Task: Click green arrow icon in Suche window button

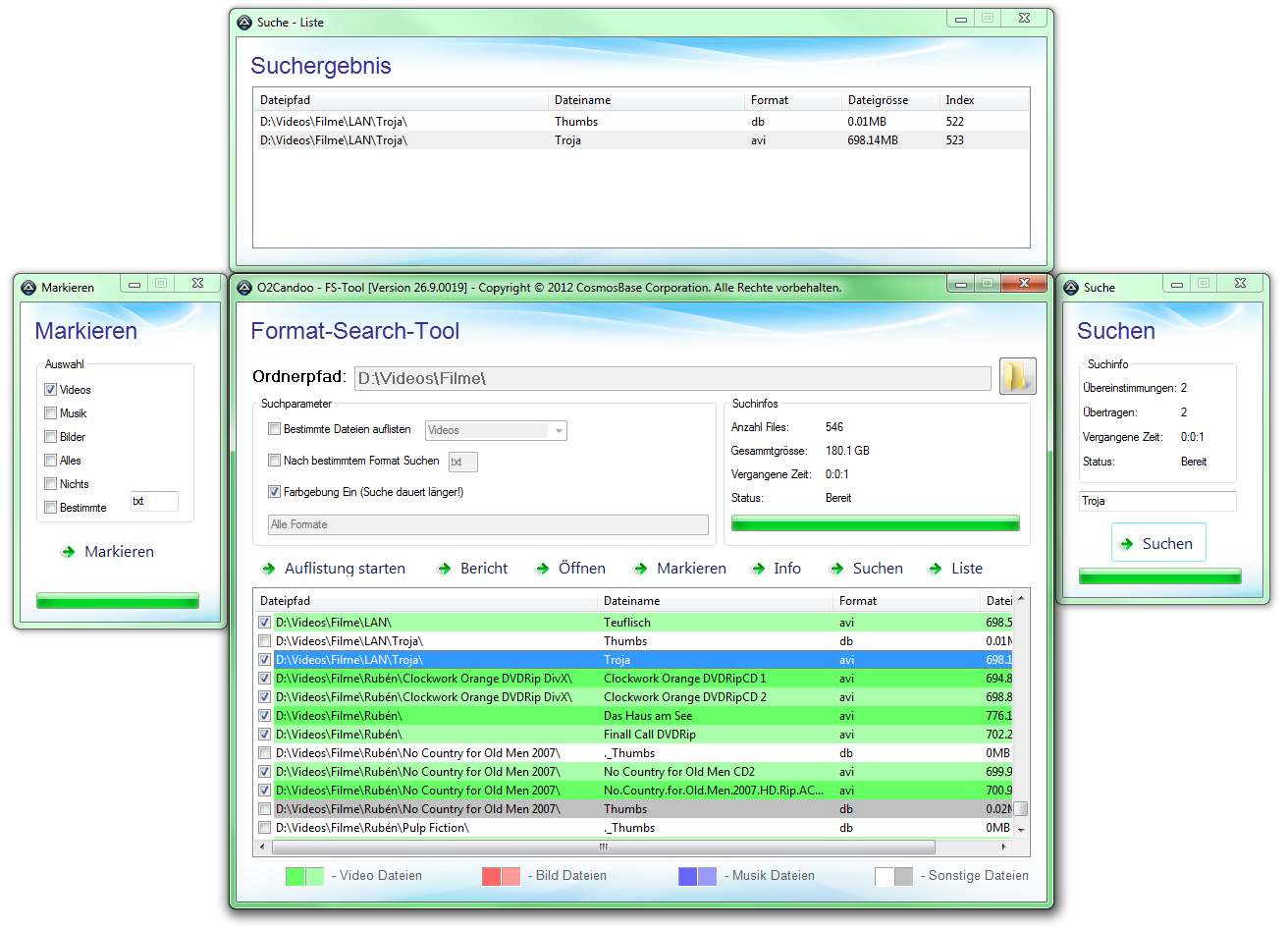Action: 1126,544
